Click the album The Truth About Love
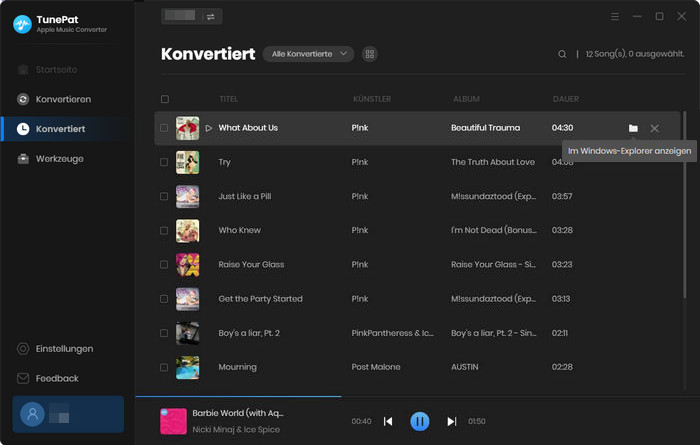 493,162
